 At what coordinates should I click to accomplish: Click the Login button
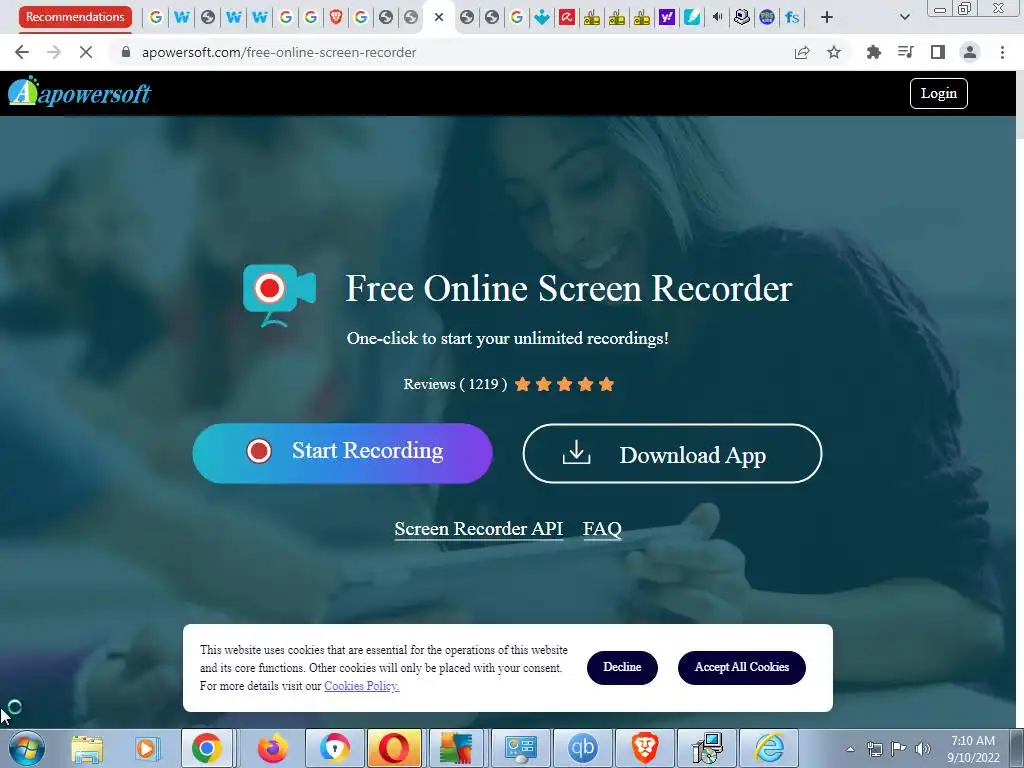938,93
